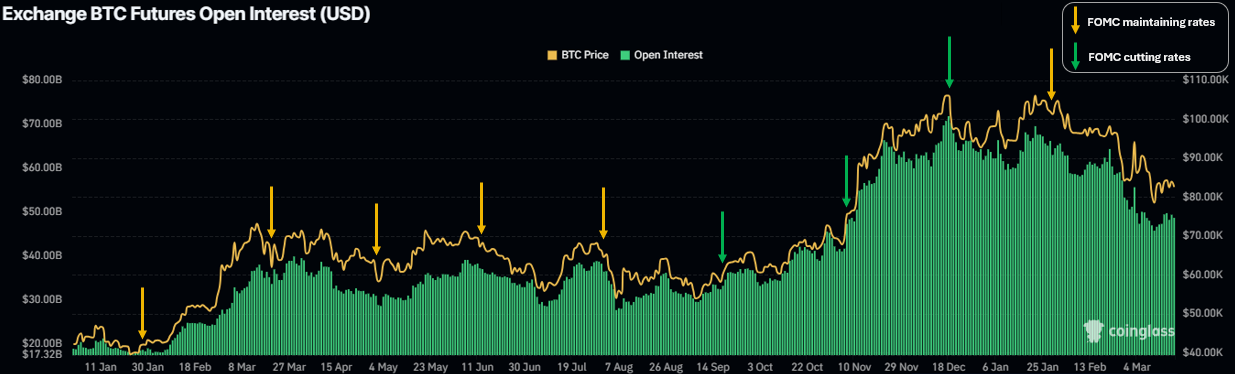1235x374 pixels.
Task: Click the FOMC maintaining rates label
Action: (x=1151, y=21)
